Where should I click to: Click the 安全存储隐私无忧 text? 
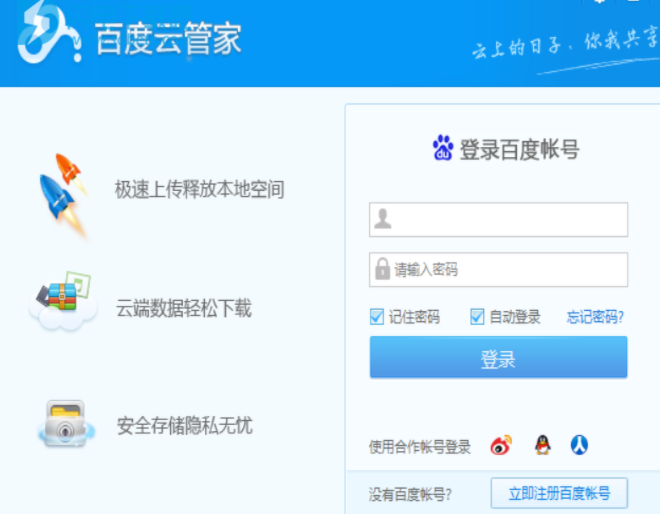(184, 425)
